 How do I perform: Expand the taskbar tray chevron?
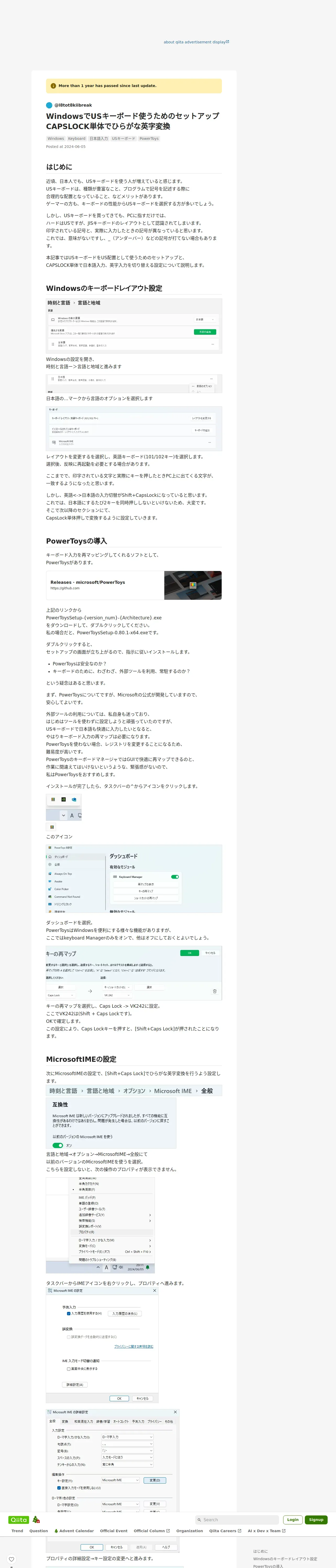(98, 1267)
